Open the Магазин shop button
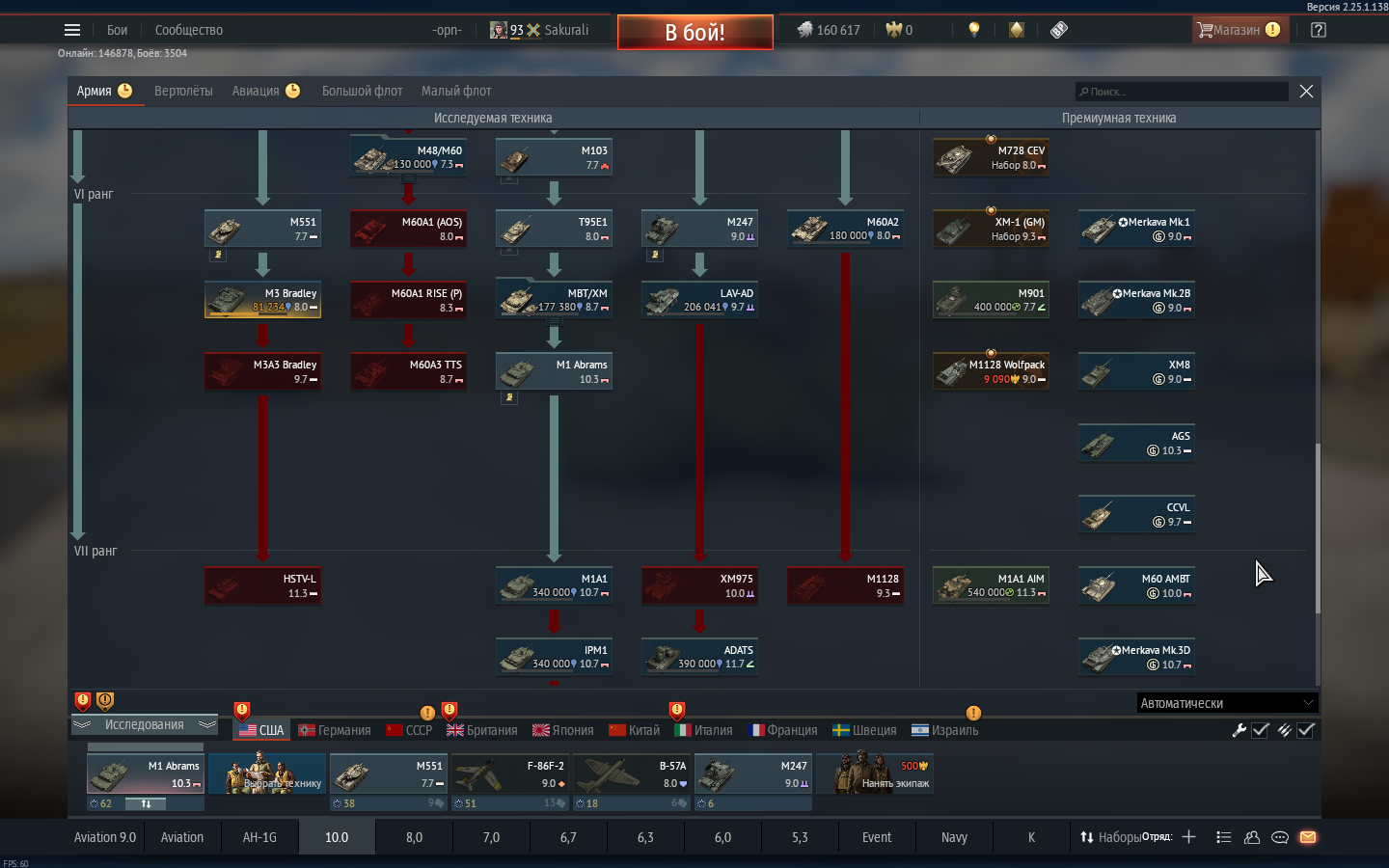The width and height of the screenshot is (1389, 868). point(1239,30)
